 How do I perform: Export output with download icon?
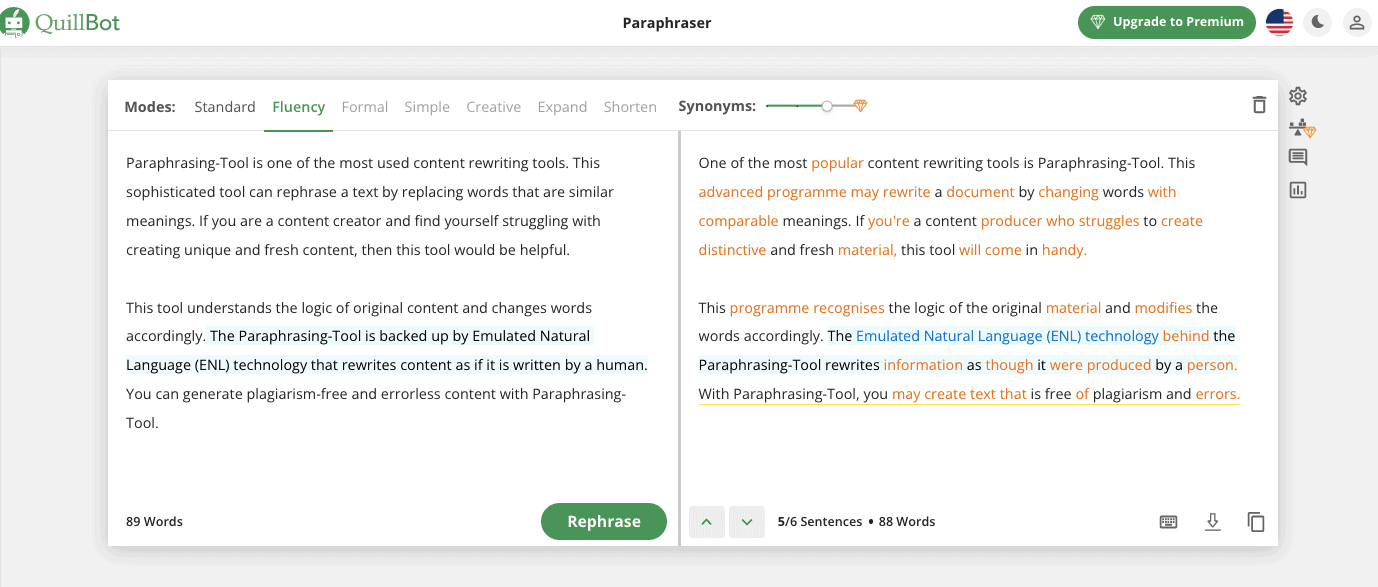click(x=1213, y=522)
